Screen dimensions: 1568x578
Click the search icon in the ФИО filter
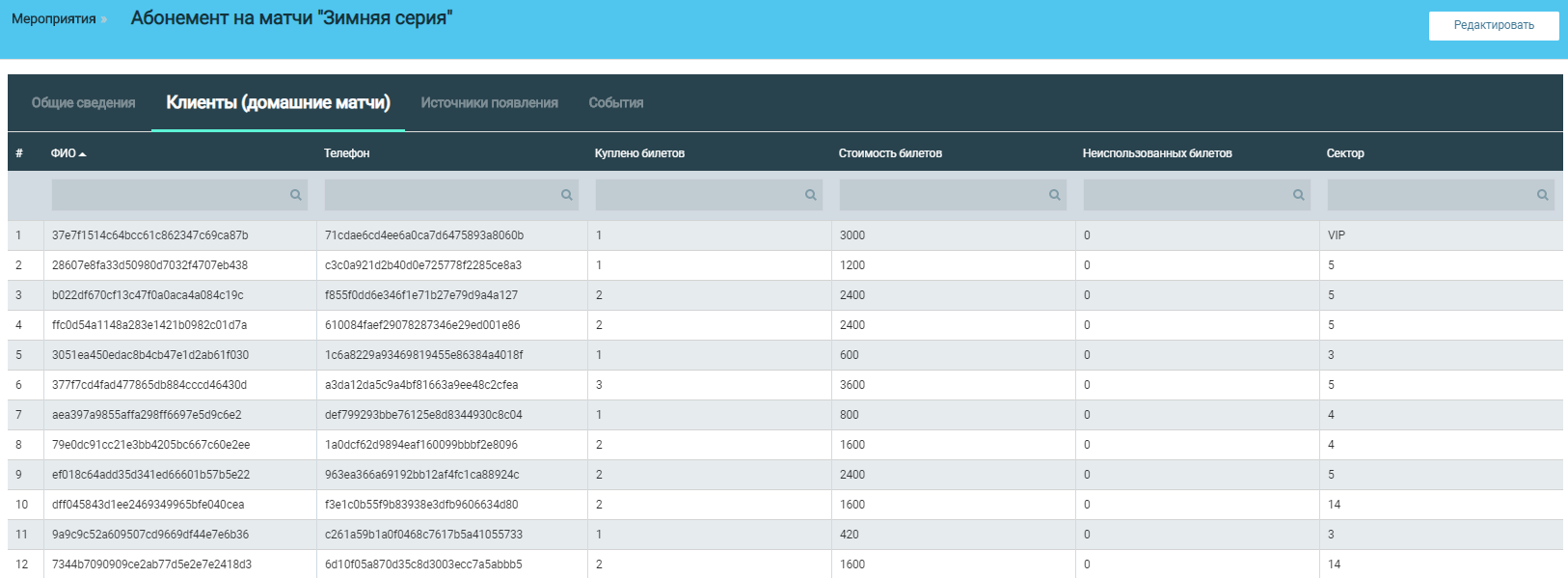(x=296, y=195)
